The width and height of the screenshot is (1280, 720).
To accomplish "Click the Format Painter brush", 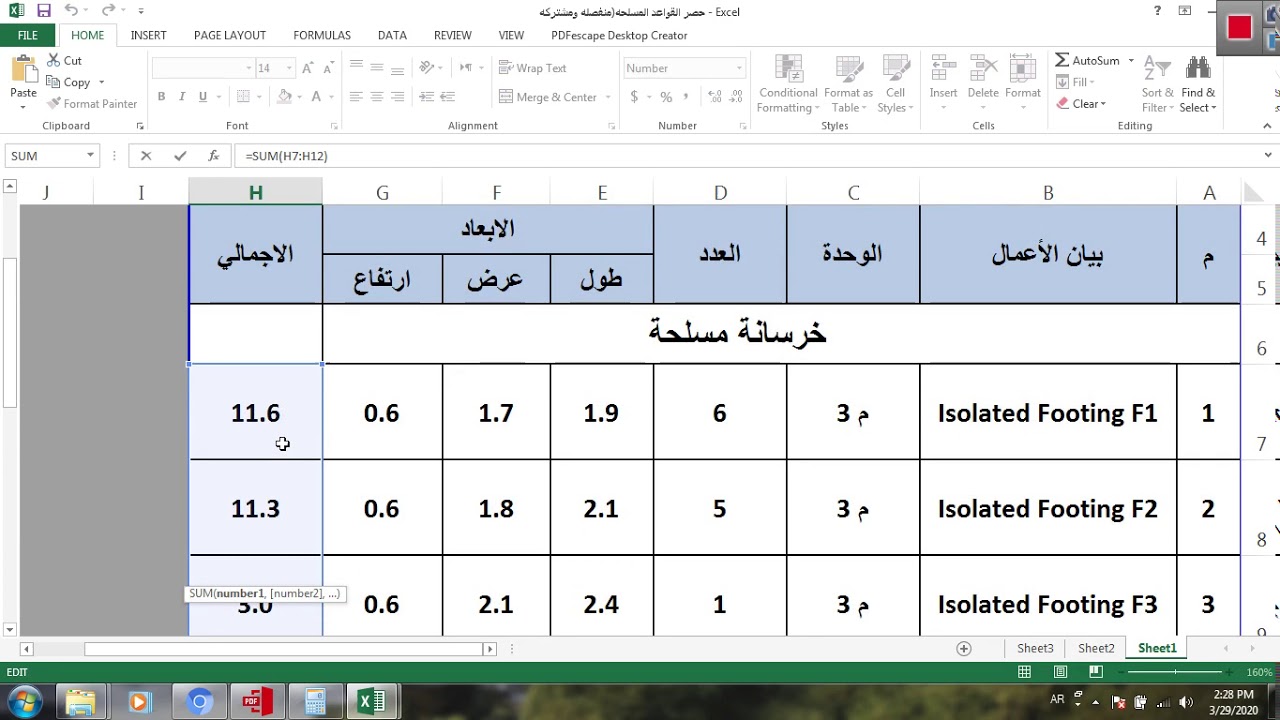I will pyautogui.click(x=53, y=104).
